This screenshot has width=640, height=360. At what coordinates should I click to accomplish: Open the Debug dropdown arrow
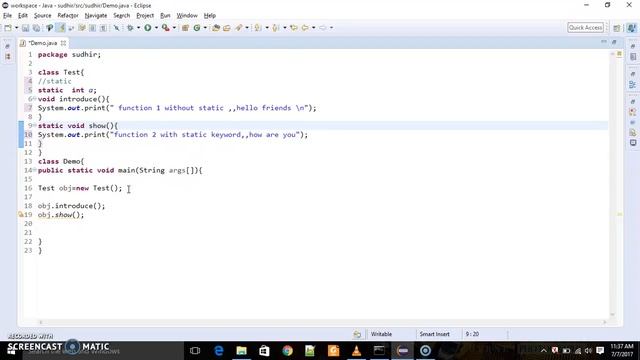(138, 28)
